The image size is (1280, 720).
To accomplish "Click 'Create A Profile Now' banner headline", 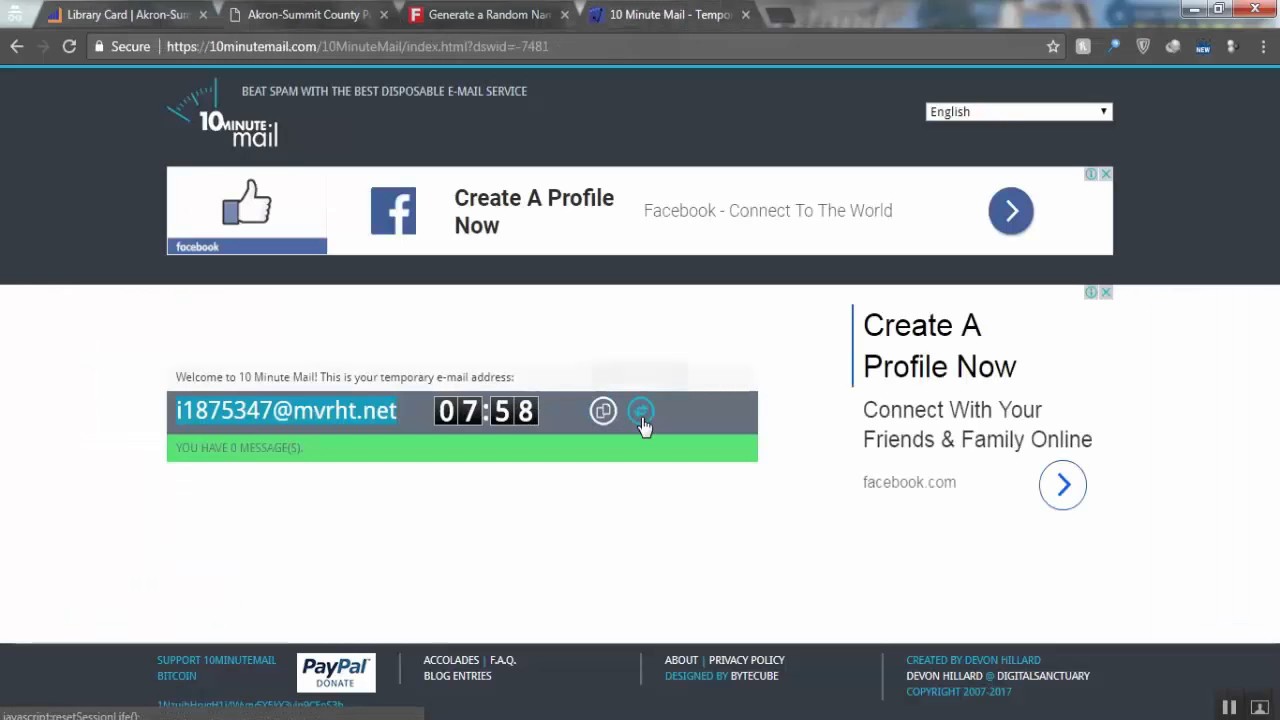I will (x=534, y=212).
